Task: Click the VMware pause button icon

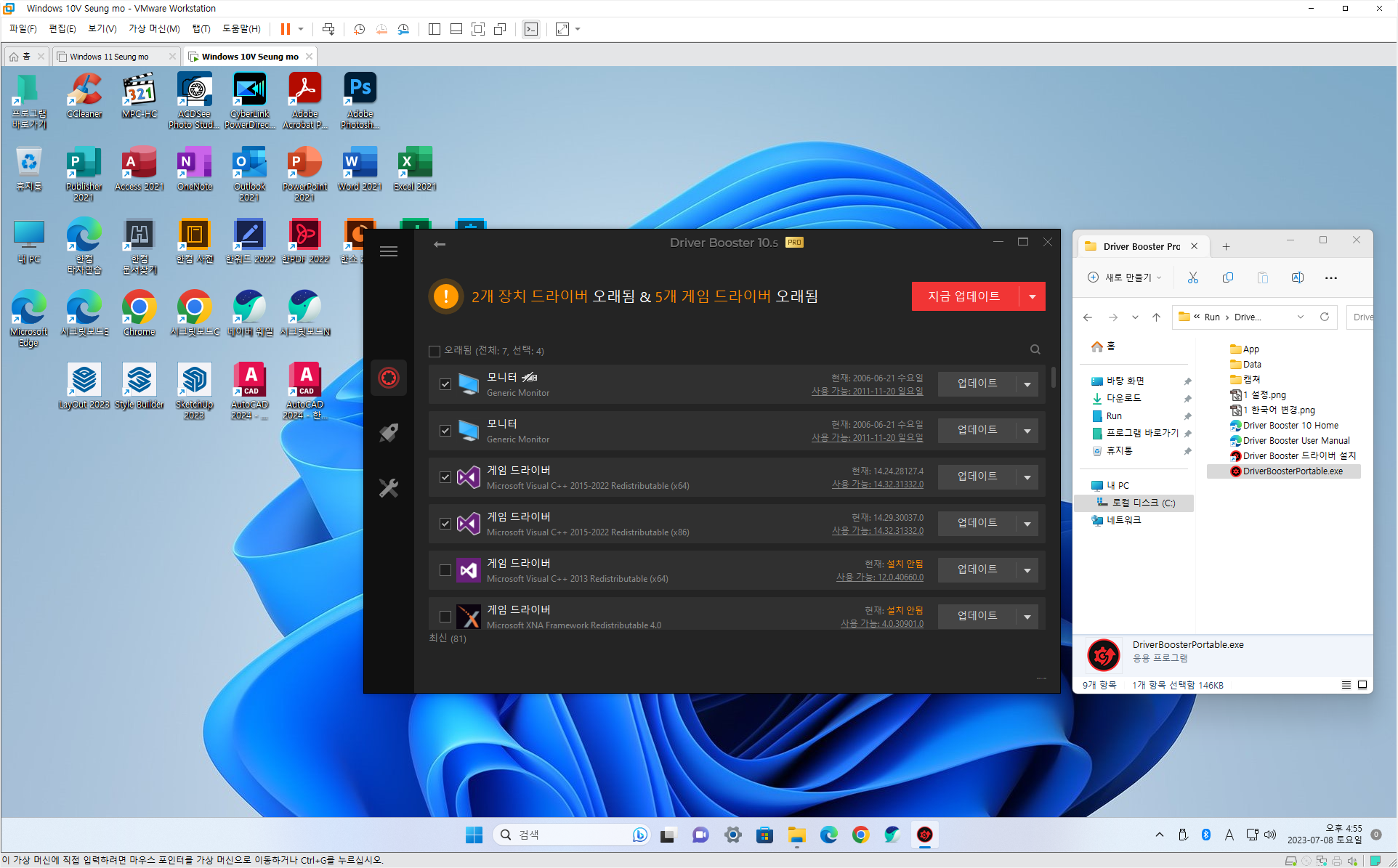Action: [286, 29]
